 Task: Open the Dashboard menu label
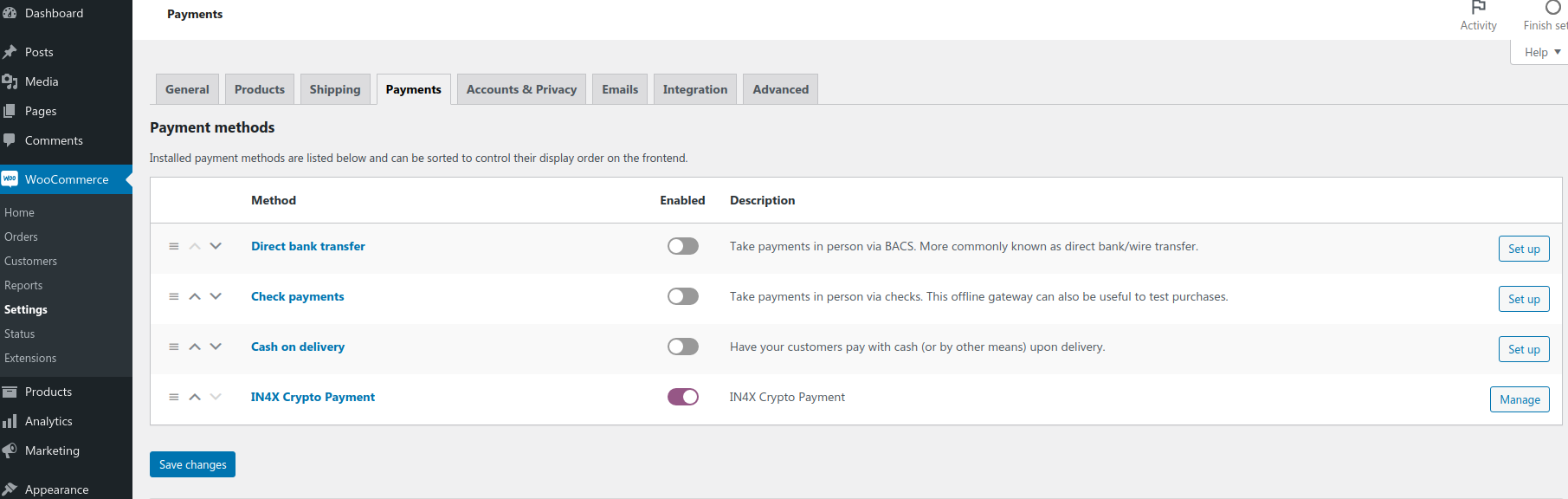click(x=55, y=13)
